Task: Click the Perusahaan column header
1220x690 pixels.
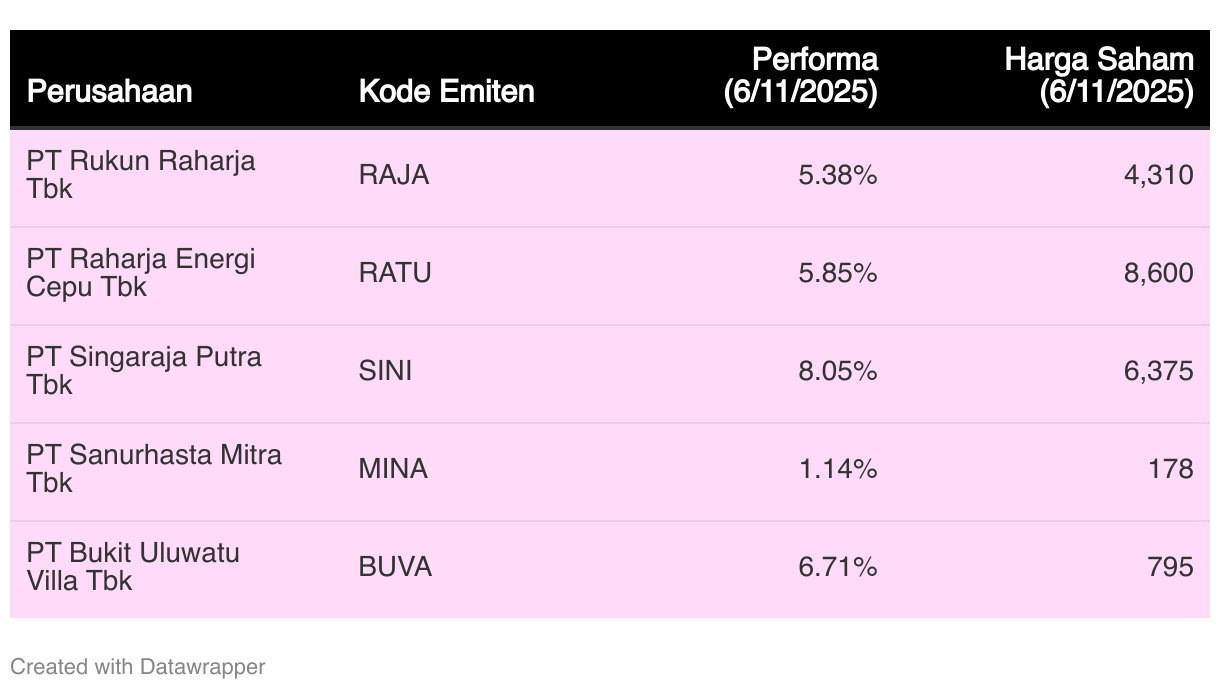Action: coord(110,92)
